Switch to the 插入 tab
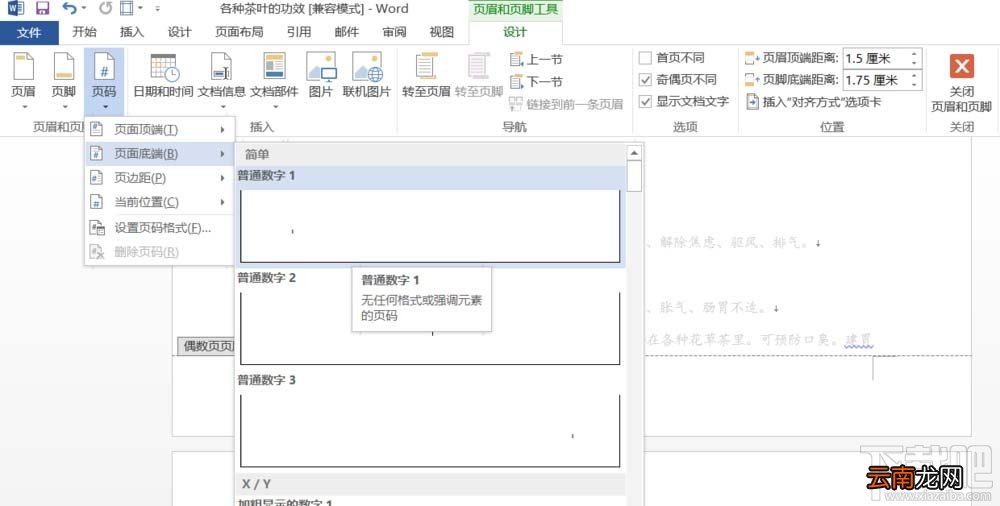This screenshot has height=506, width=1000. 132,32
